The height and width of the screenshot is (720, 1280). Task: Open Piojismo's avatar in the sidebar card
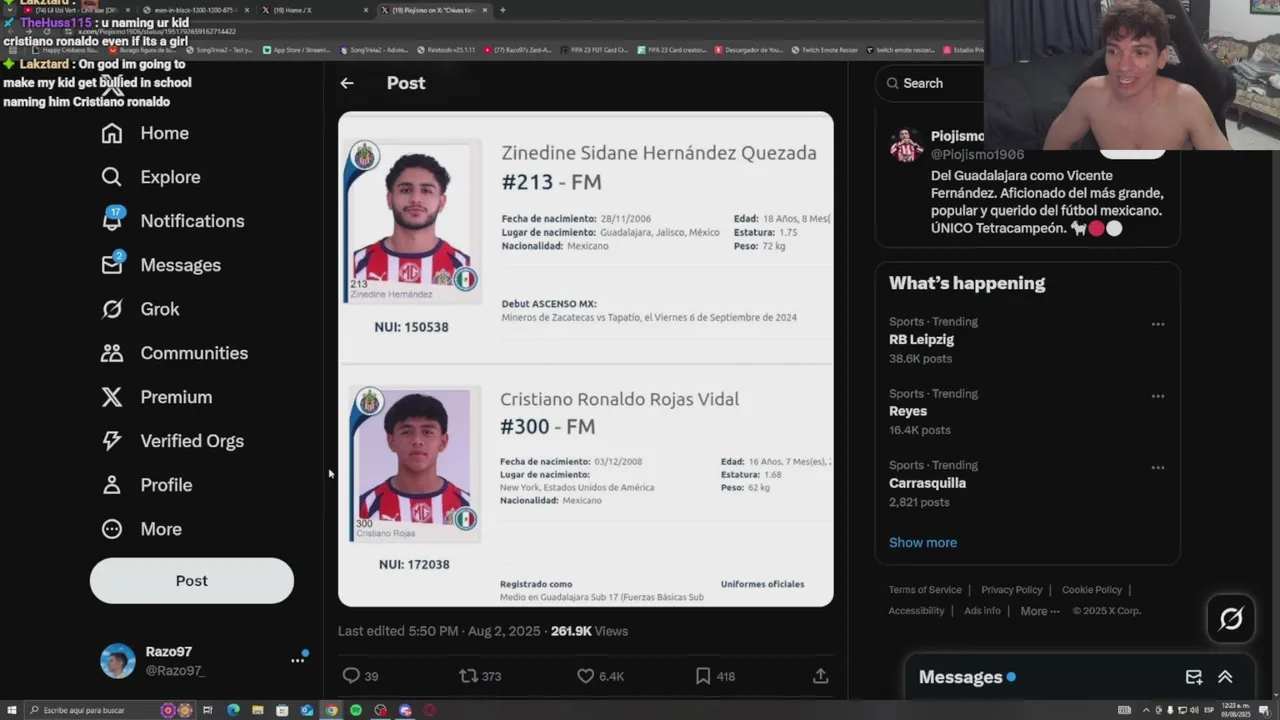coord(906,146)
